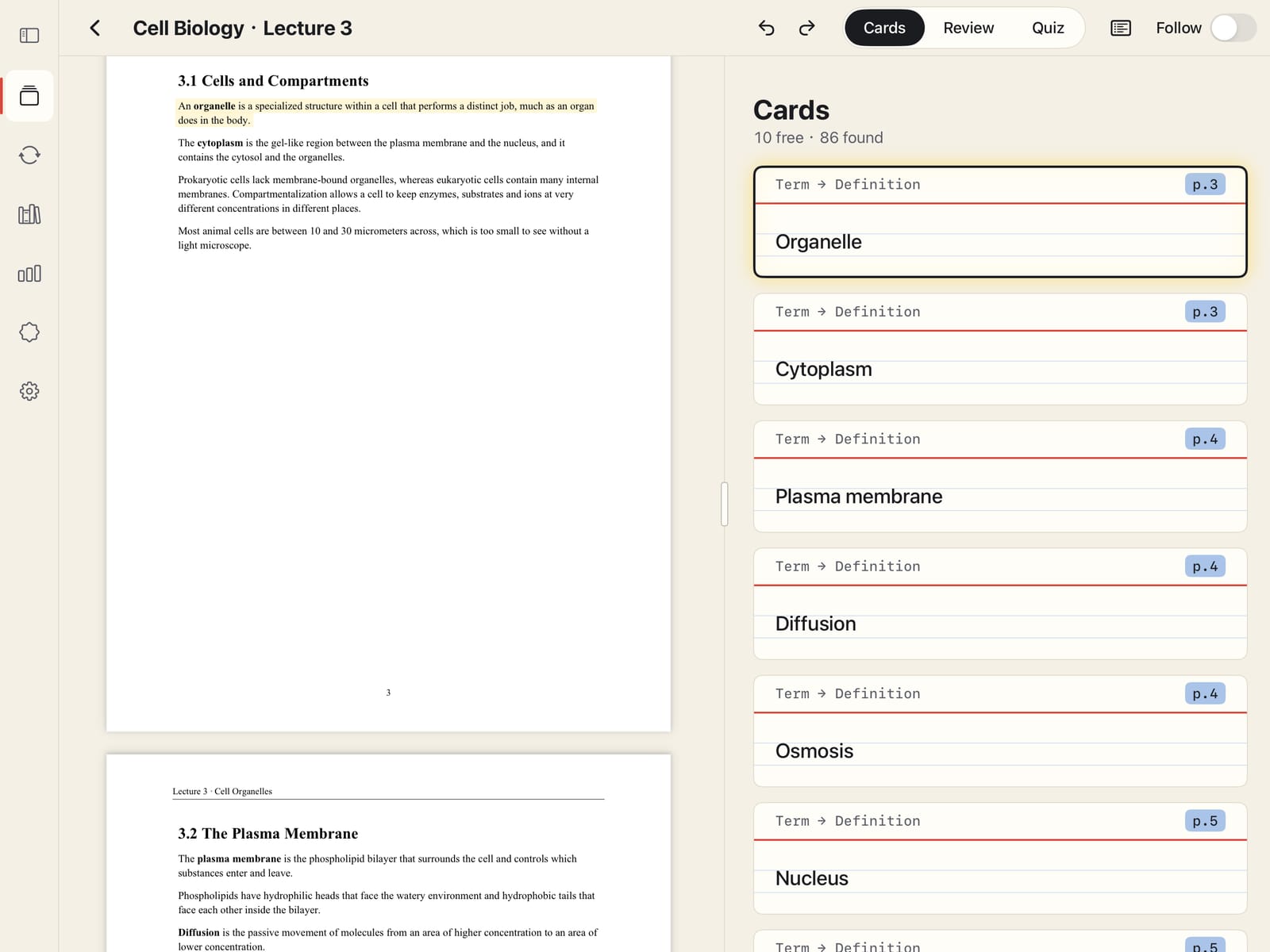Undo the last action
1270x952 pixels.
pyautogui.click(x=766, y=29)
